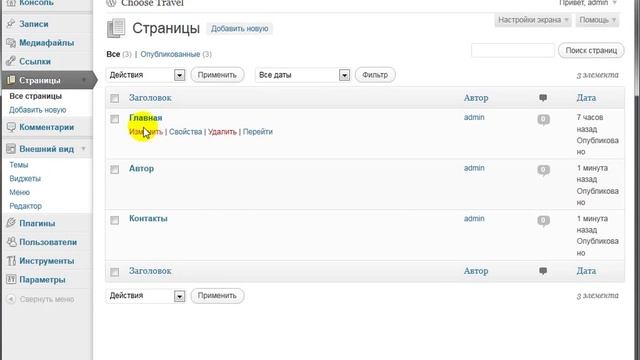Image resolution: width=640 pixels, height=360 pixels.
Task: Click the Консоль dashboard icon
Action: click(x=11, y=3)
